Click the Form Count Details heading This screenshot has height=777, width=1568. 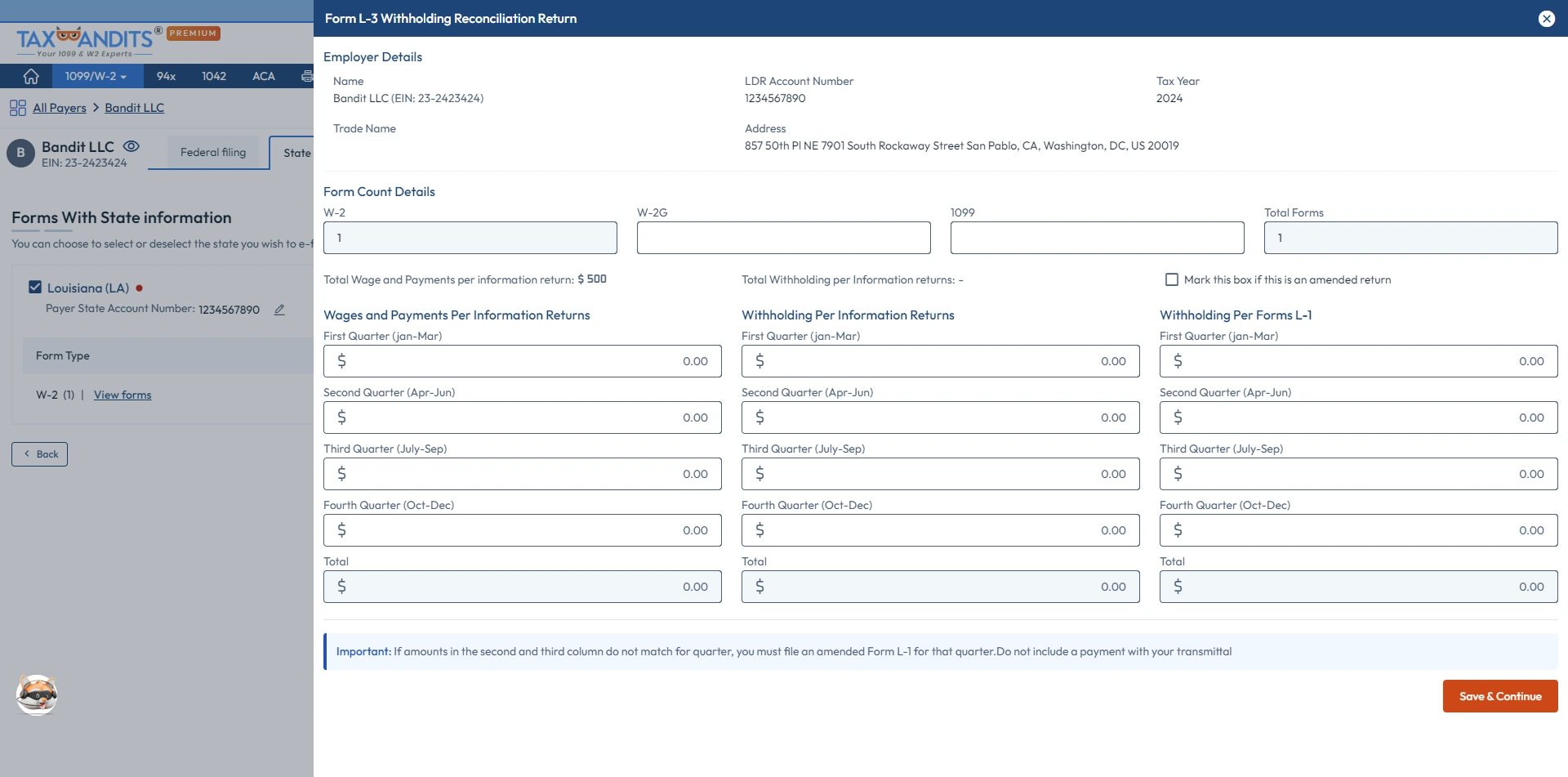pyautogui.click(x=379, y=192)
